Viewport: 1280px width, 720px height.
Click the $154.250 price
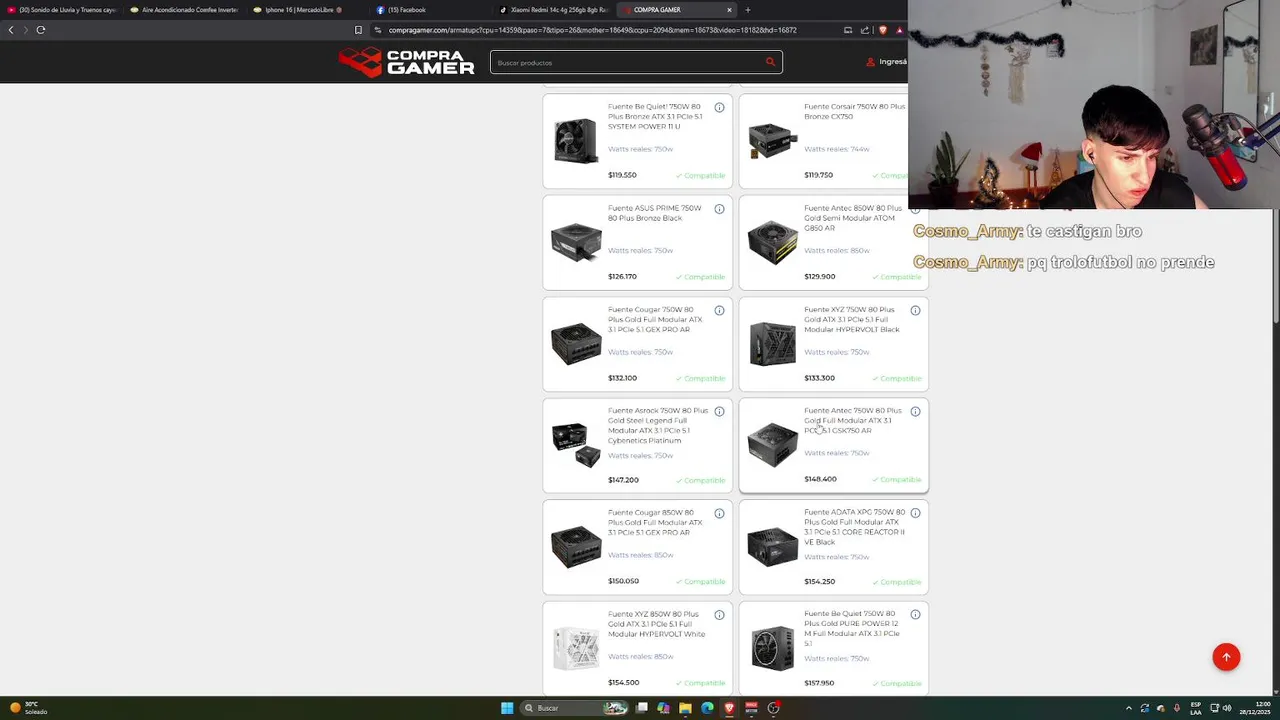(819, 581)
